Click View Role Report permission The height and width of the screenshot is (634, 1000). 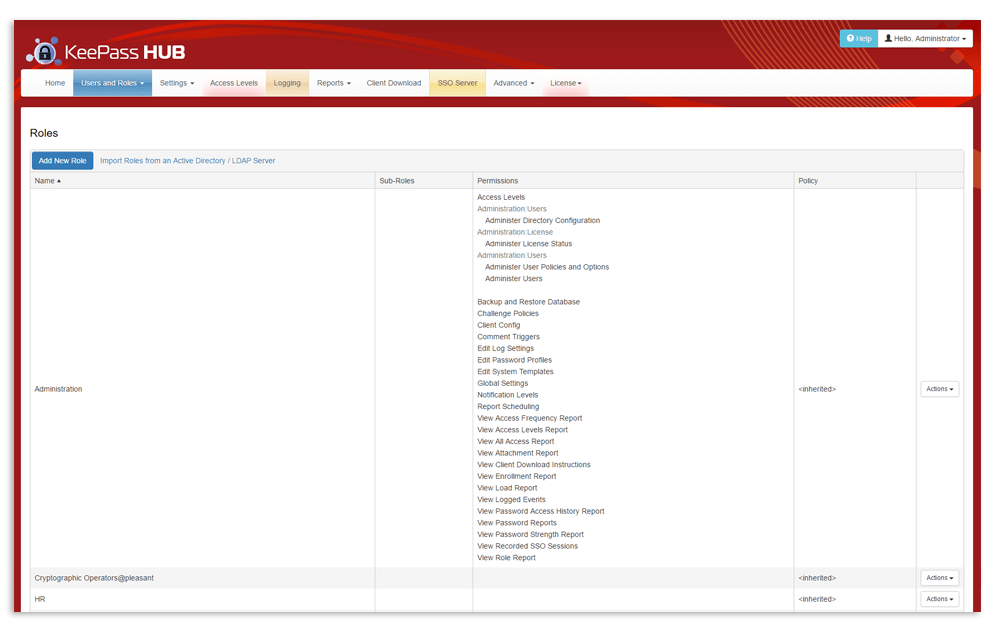click(506, 558)
